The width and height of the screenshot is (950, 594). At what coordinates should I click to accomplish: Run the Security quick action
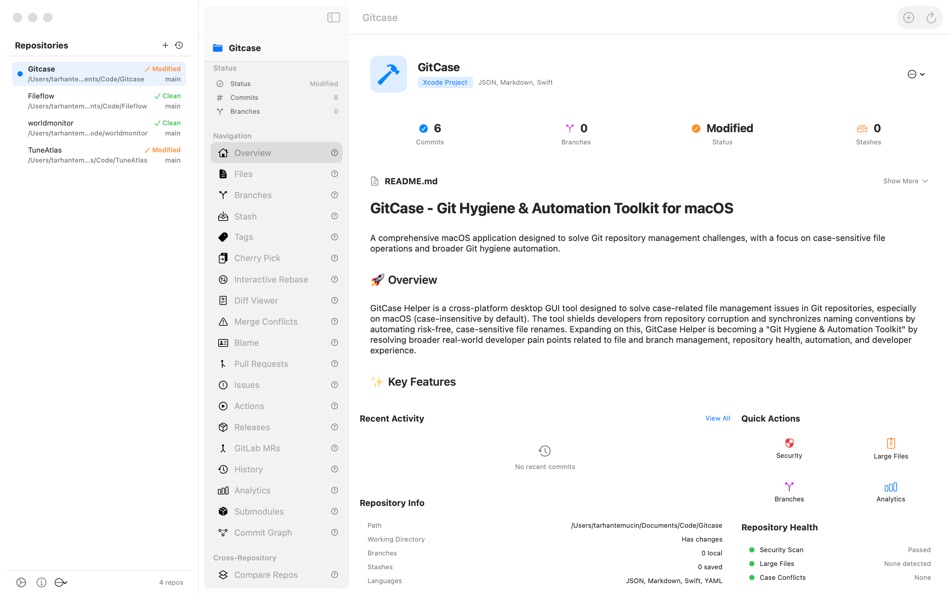tap(789, 448)
